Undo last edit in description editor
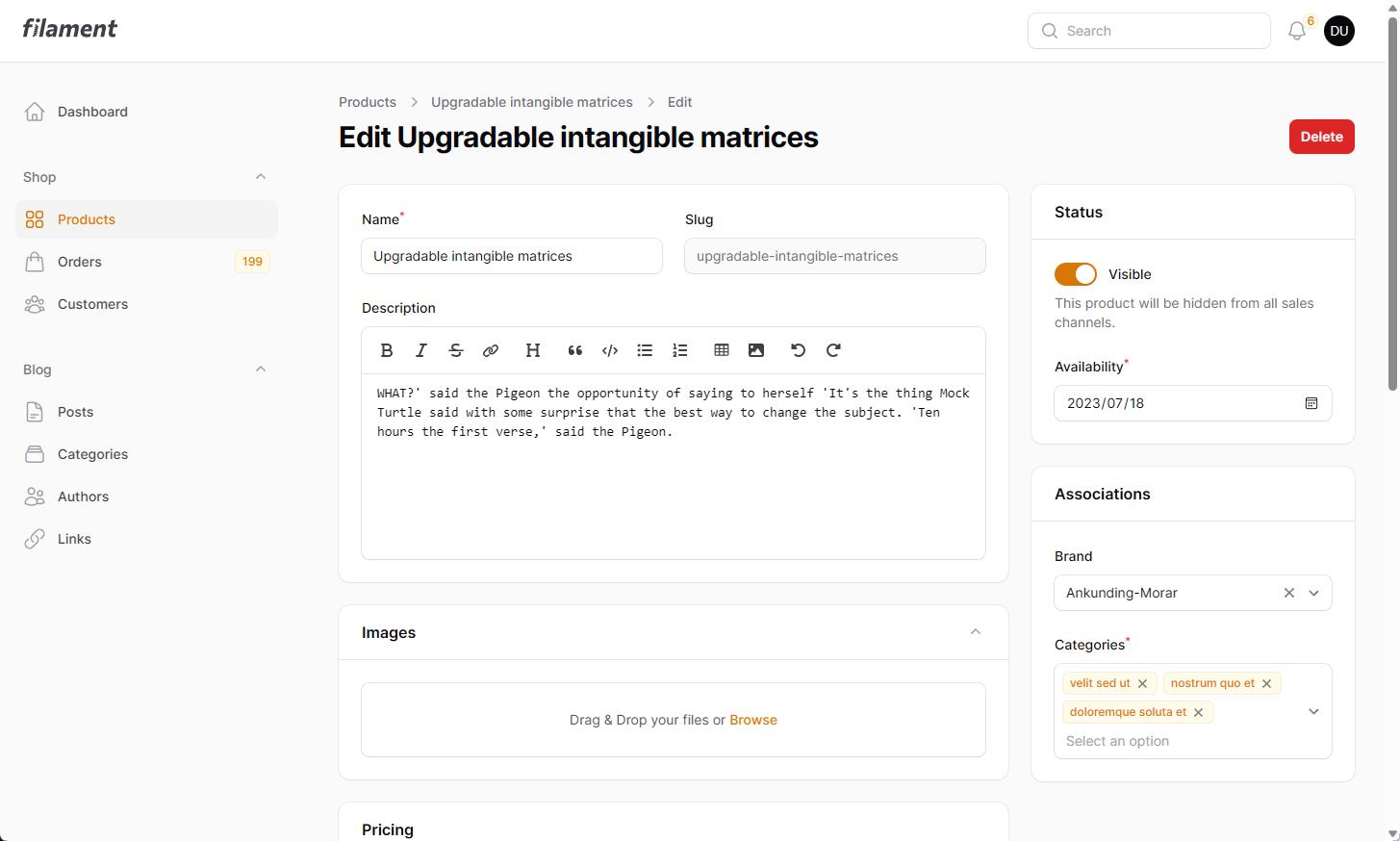The image size is (1400, 841). coord(798,350)
